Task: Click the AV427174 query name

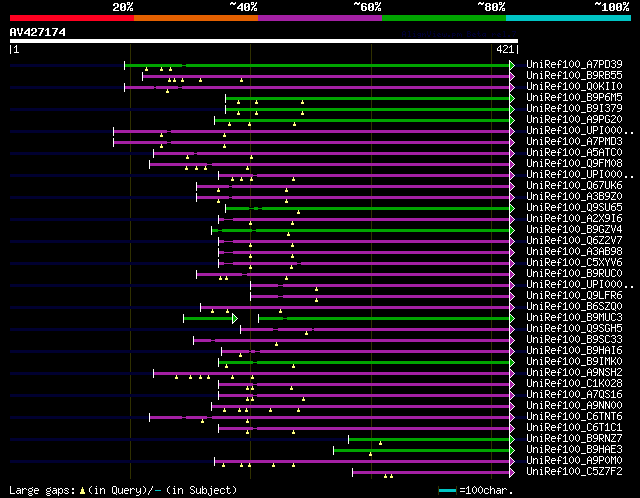Action: tap(38, 32)
